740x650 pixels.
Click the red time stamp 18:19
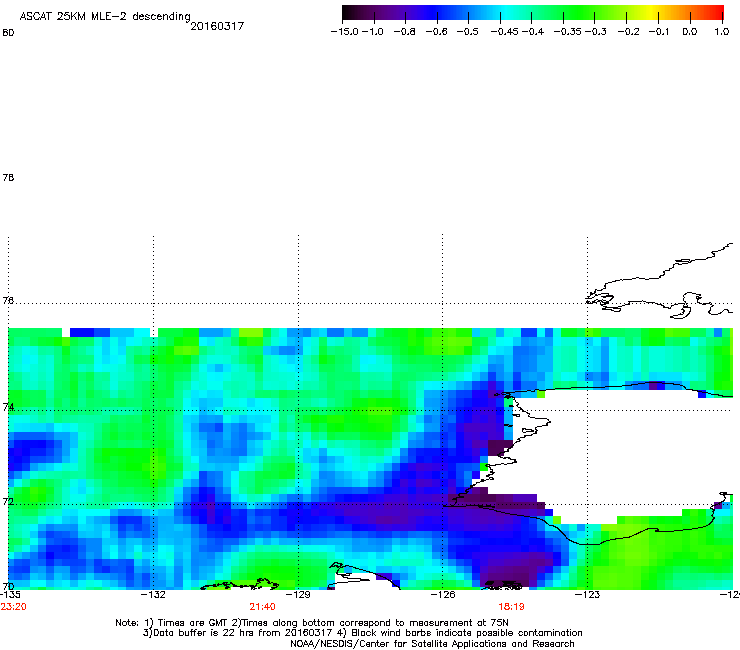pos(512,607)
